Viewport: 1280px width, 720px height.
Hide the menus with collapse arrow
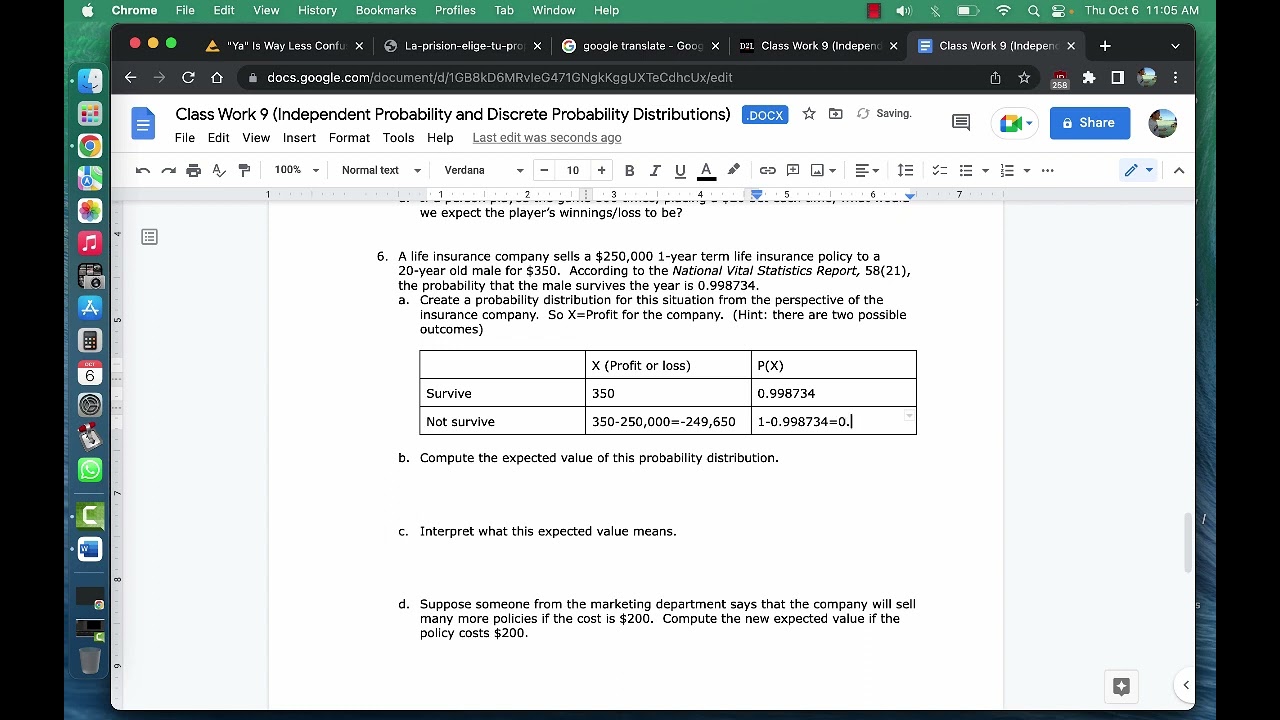(1178, 170)
